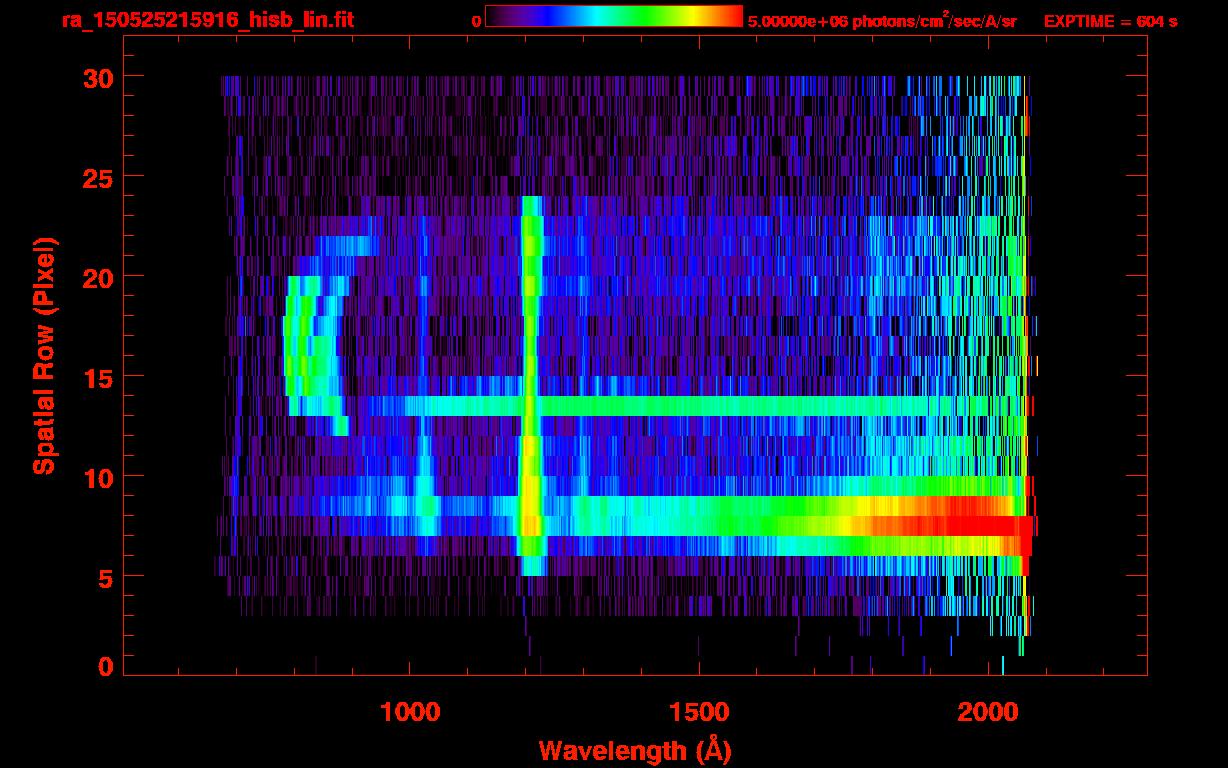Click the vertical emission line near 1216 Å
Viewport: 1228px width, 768px height.
coord(530,380)
